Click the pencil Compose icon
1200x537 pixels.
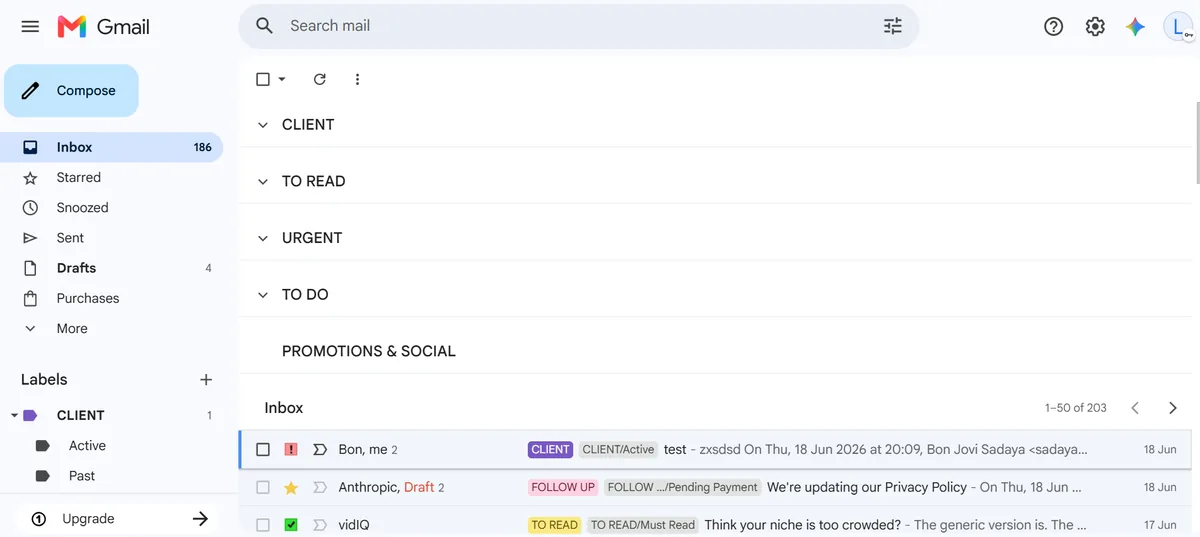point(31,90)
